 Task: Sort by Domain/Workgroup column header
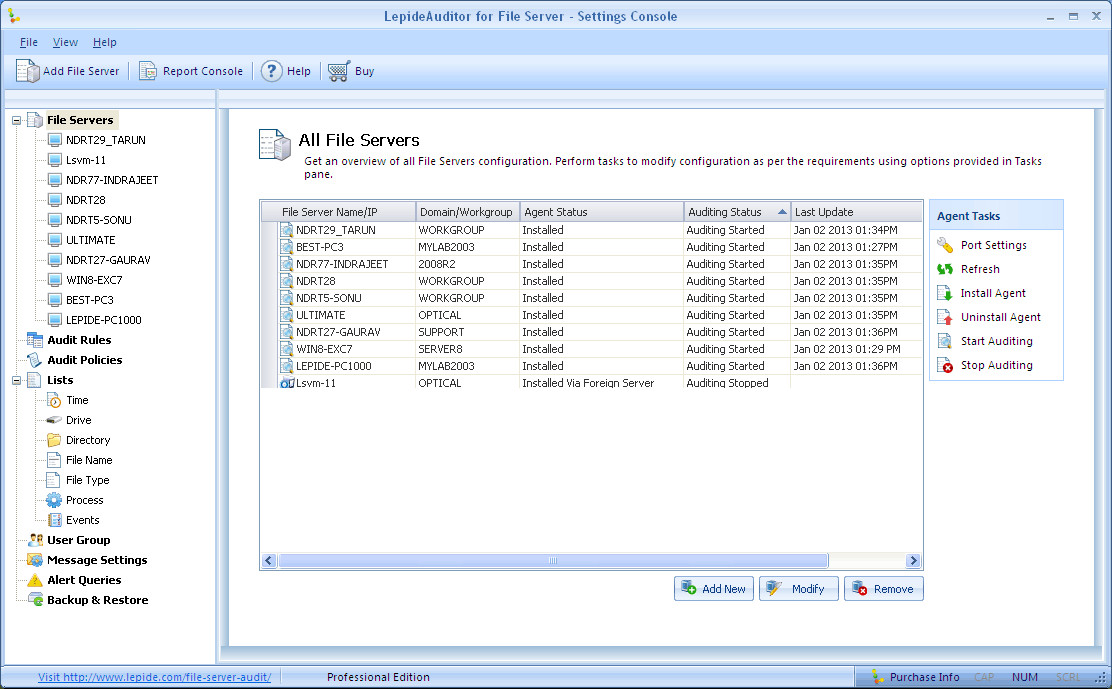(468, 212)
